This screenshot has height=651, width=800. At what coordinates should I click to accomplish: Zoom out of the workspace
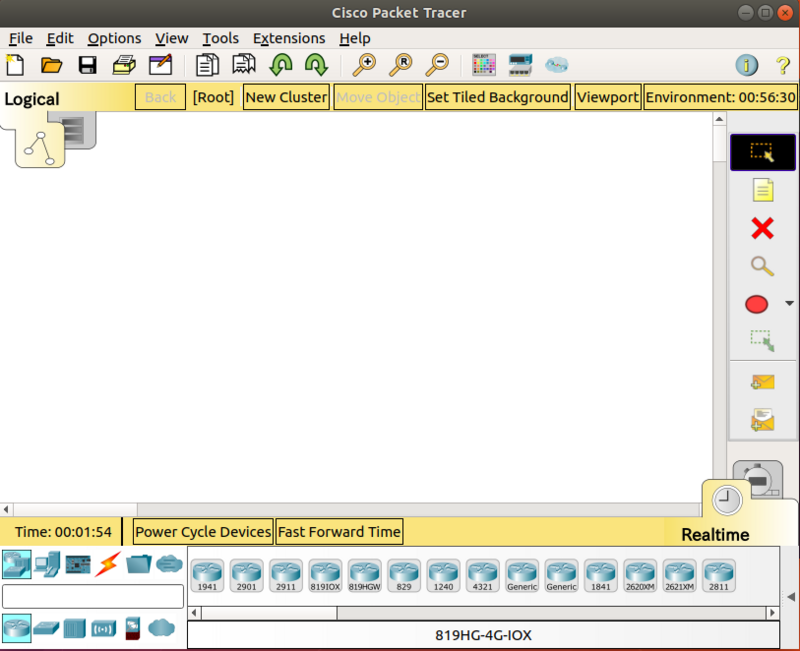point(437,65)
